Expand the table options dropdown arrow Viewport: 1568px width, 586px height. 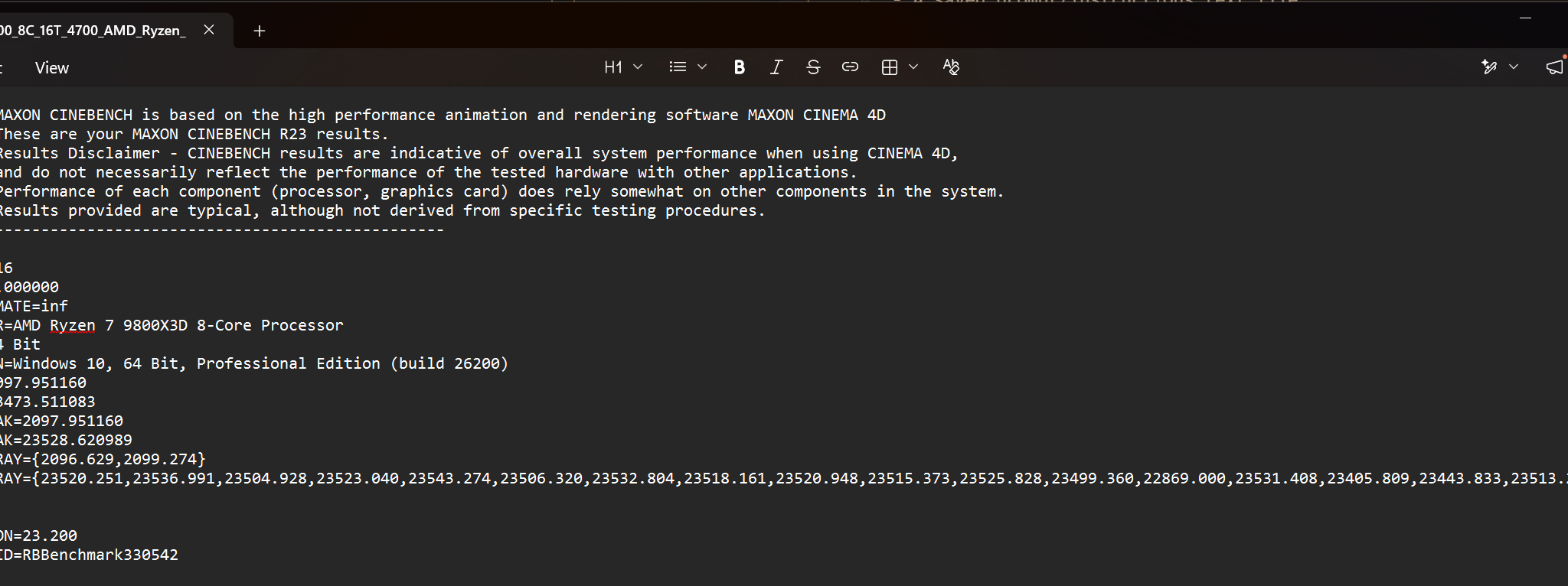click(x=913, y=67)
